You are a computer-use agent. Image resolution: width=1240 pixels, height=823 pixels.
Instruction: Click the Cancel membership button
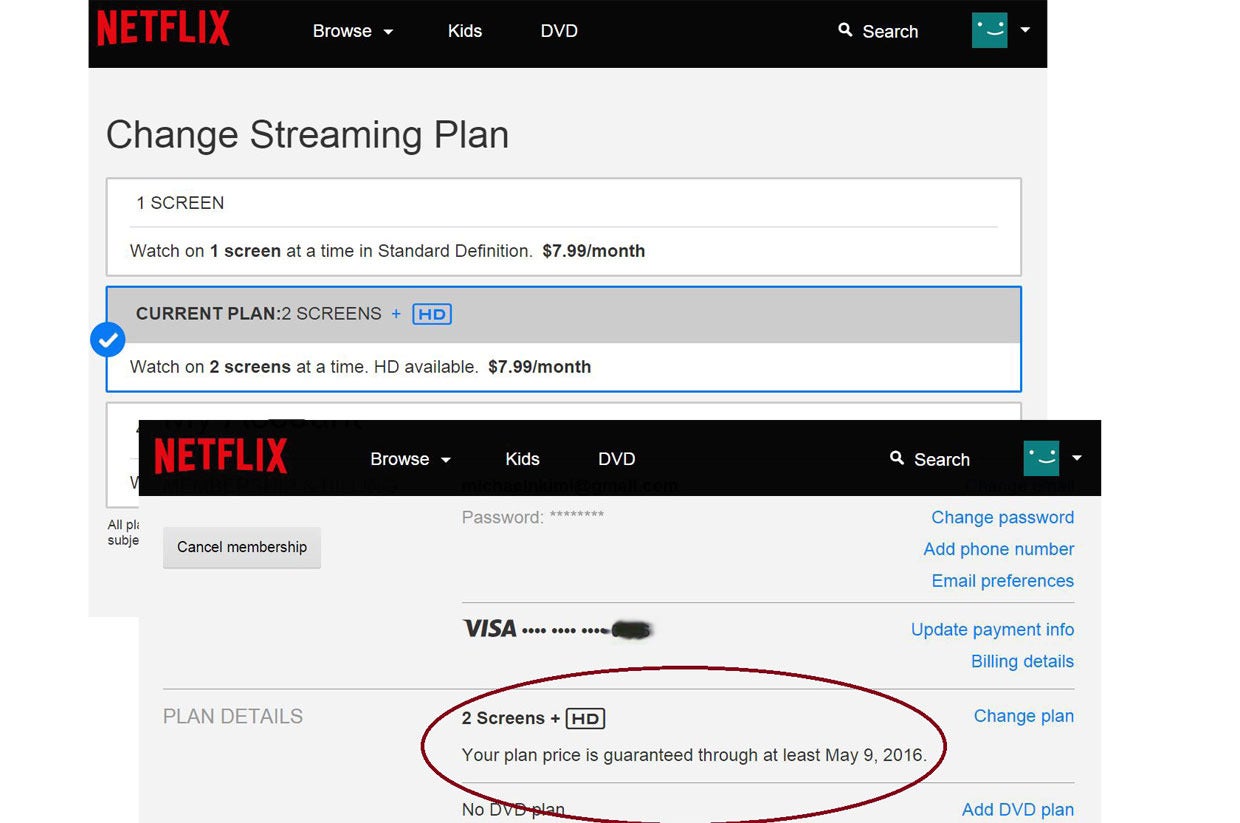point(242,547)
